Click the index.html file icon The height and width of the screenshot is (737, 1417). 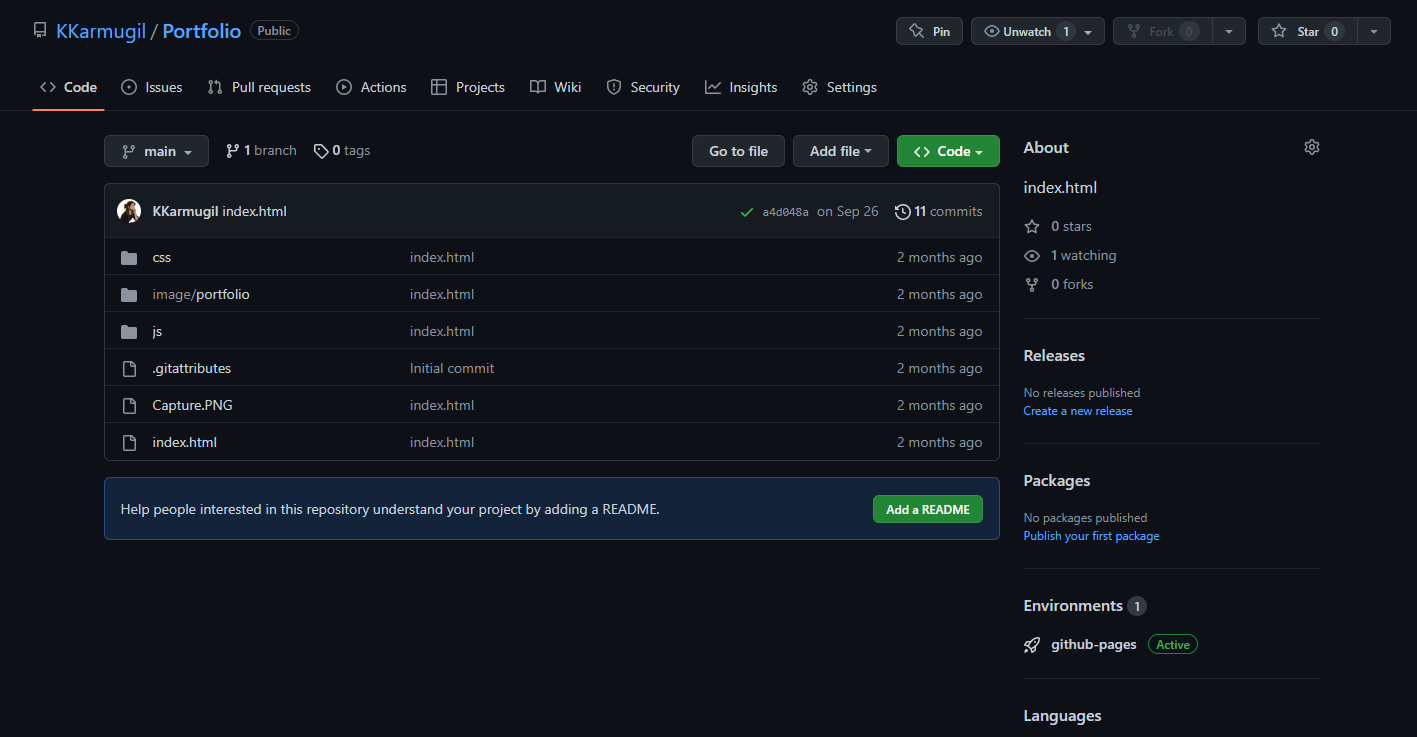[x=129, y=443]
